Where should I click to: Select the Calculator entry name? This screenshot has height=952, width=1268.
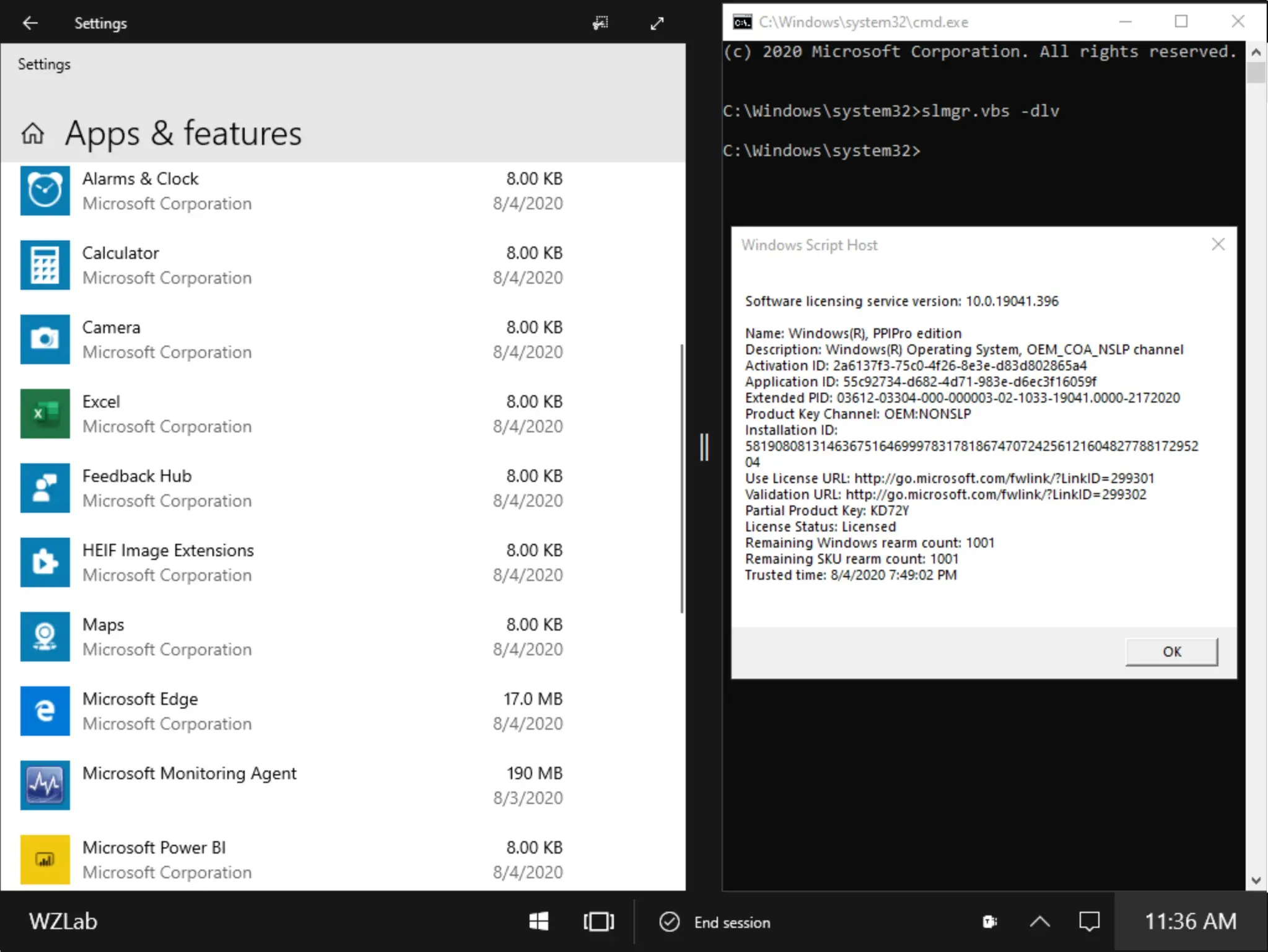[x=121, y=253]
